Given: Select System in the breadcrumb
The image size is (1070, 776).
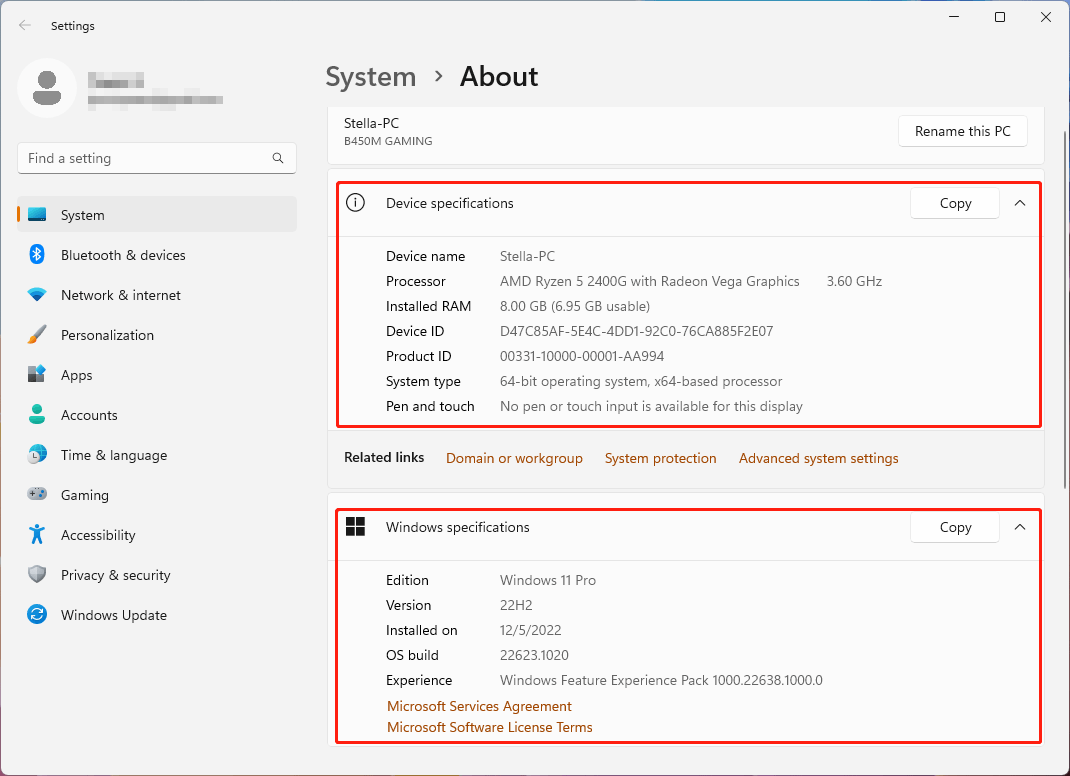Looking at the screenshot, I should pyautogui.click(x=371, y=76).
